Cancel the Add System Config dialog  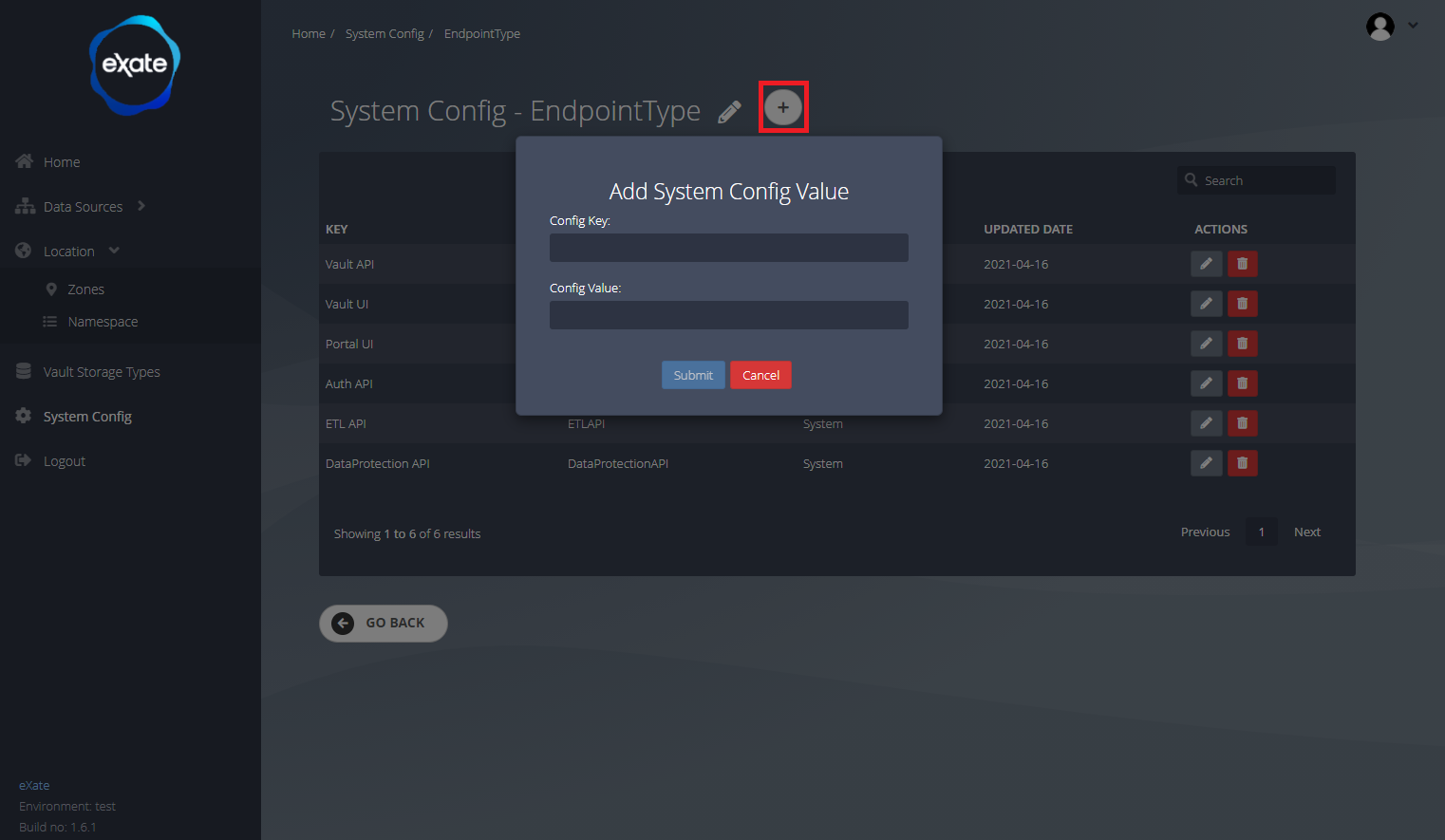pyautogui.click(x=760, y=375)
